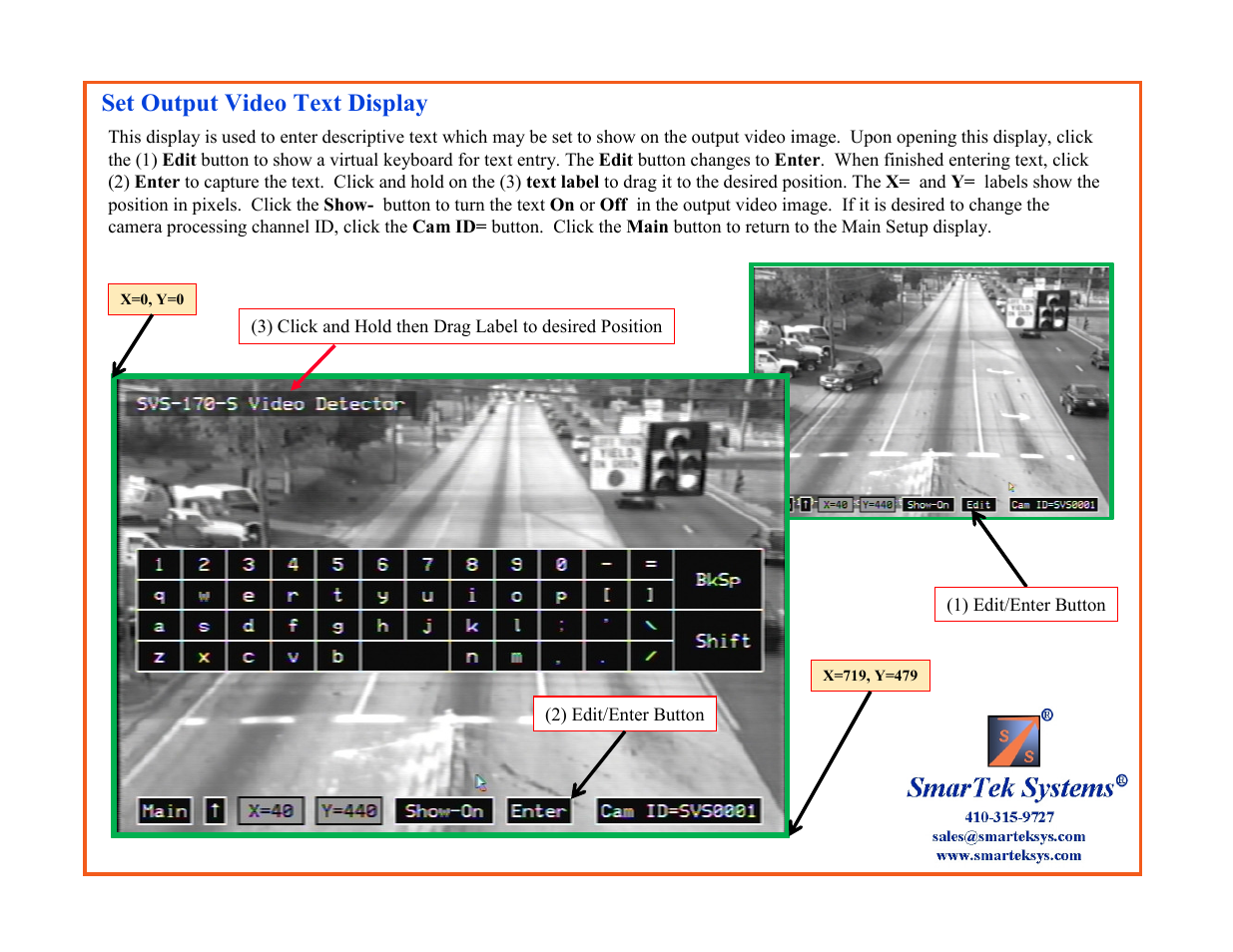Tap the r key on virtual keyboard
The height and width of the screenshot is (952, 1233).
(294, 596)
